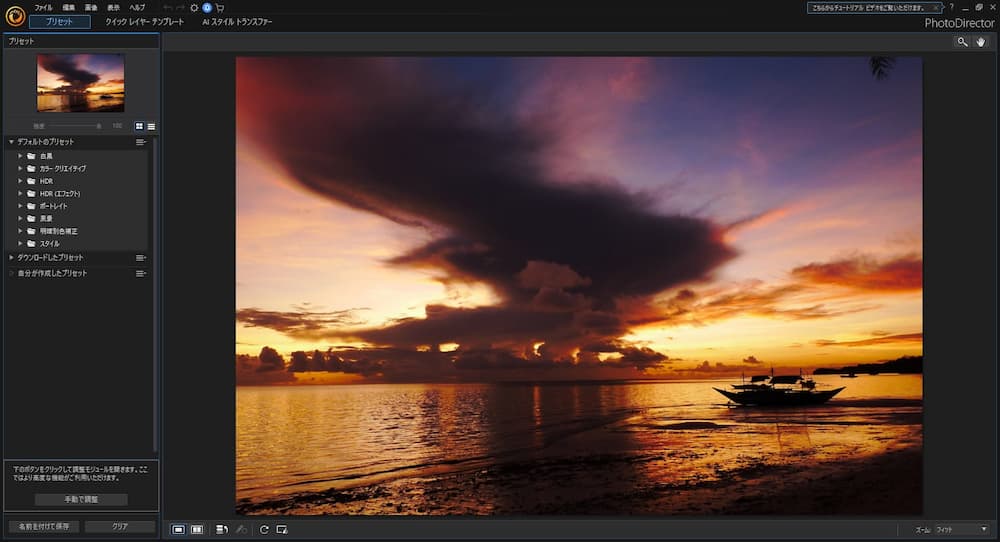1000x542 pixels.
Task: Click the PhotoDirector logo icon
Action: tap(15, 16)
